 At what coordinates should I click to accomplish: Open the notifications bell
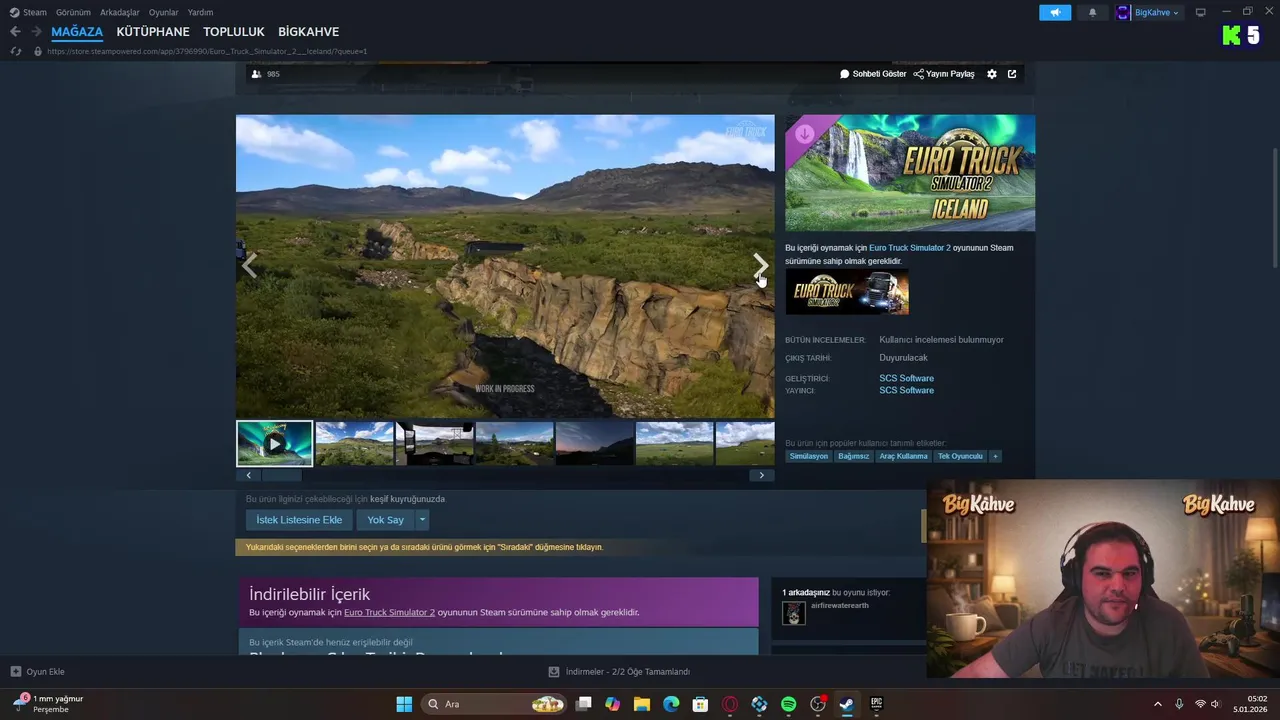(x=1092, y=13)
